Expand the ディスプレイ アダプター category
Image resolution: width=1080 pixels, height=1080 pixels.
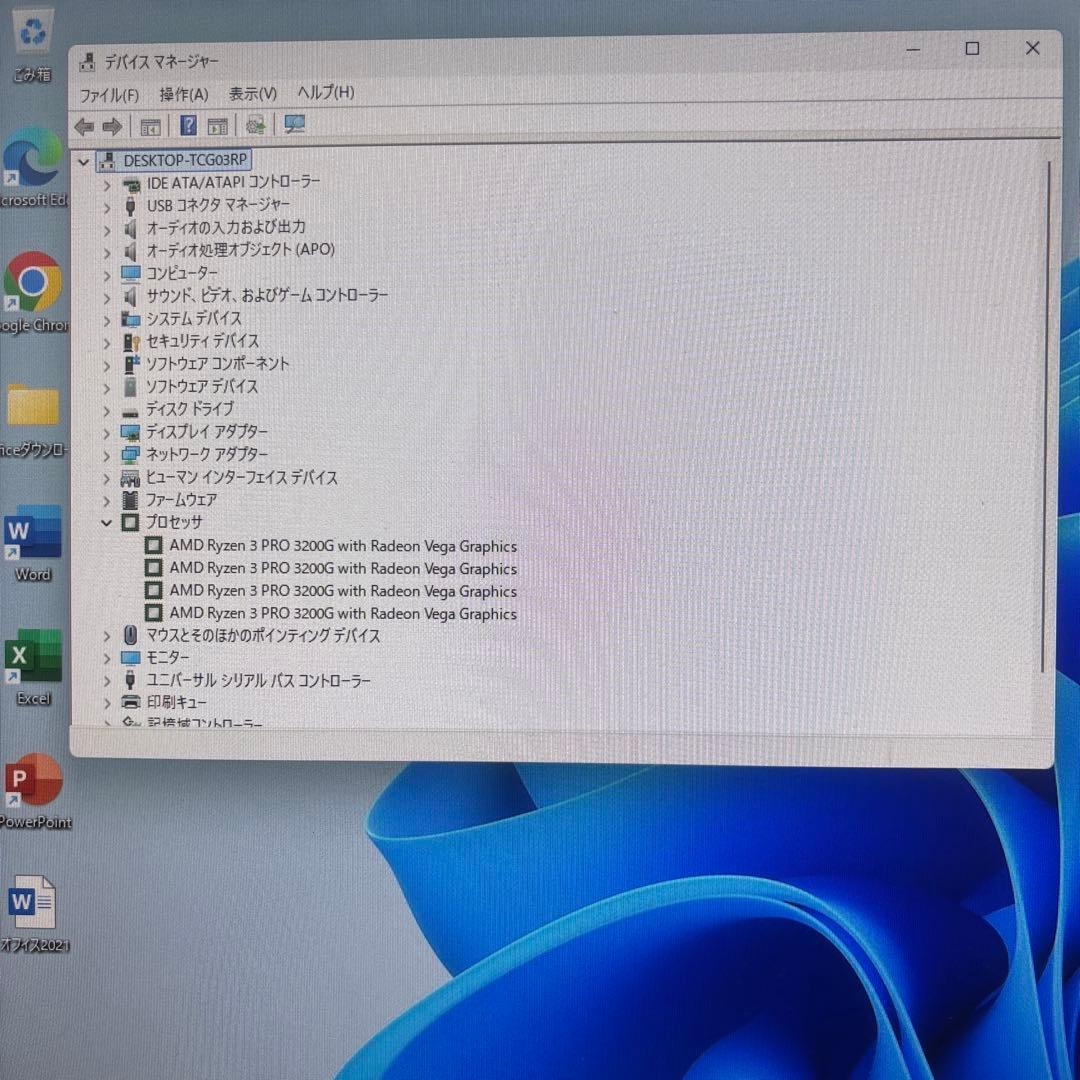point(107,432)
